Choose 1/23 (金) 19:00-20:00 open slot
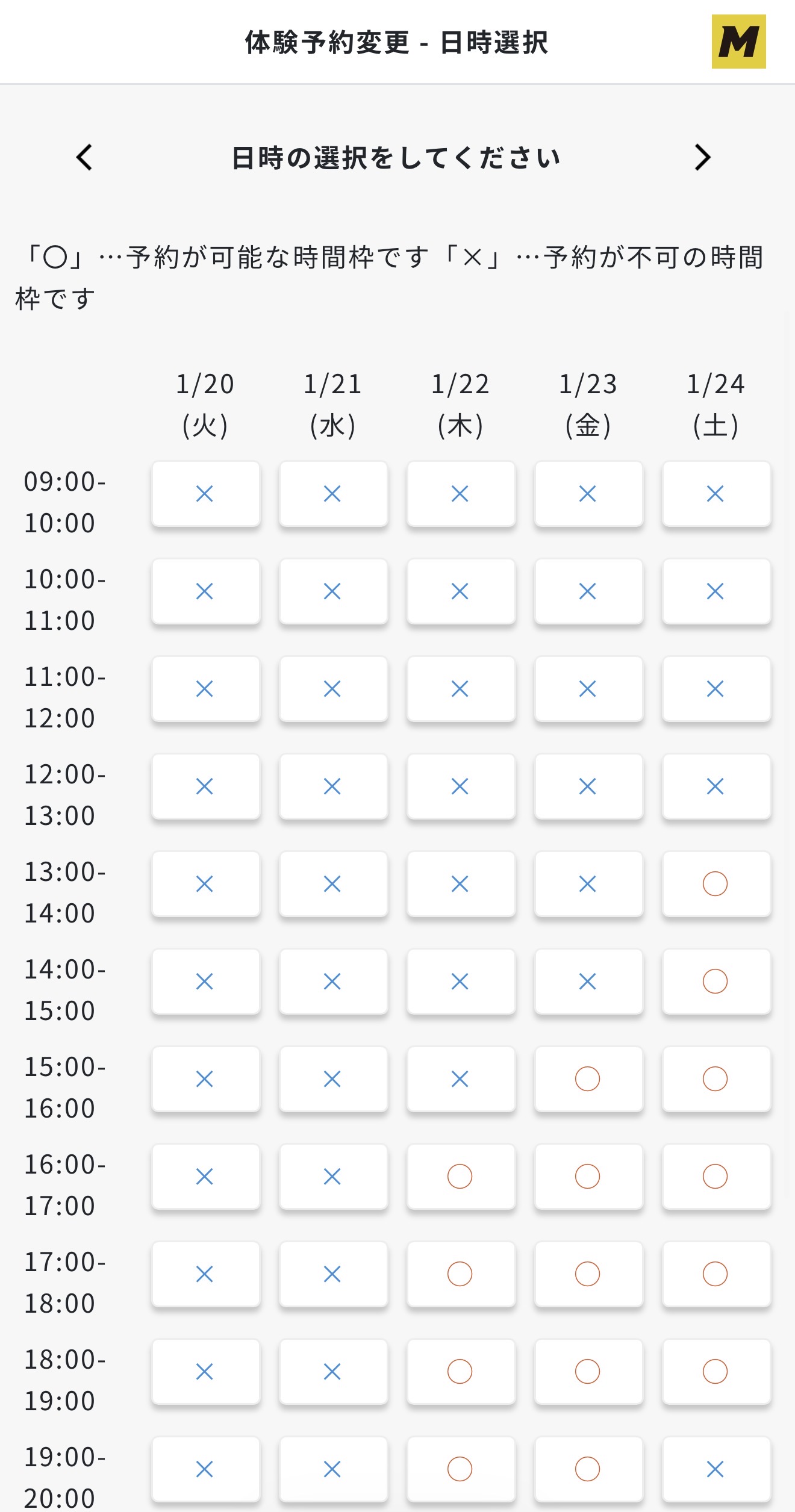The height and width of the screenshot is (1512, 795). pyautogui.click(x=588, y=1469)
